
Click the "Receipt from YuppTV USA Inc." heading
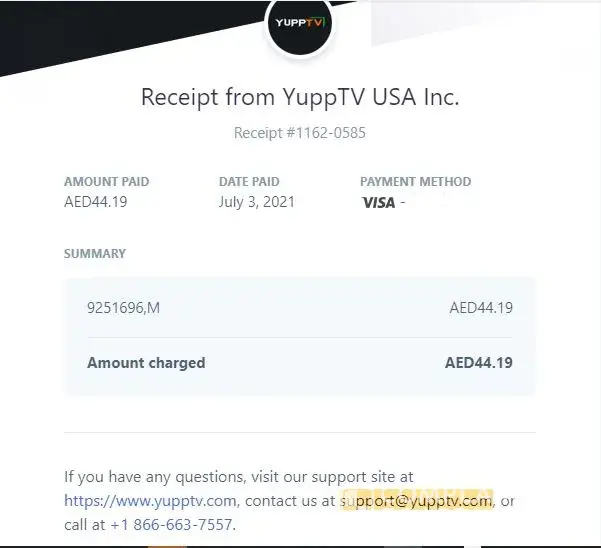(300, 97)
